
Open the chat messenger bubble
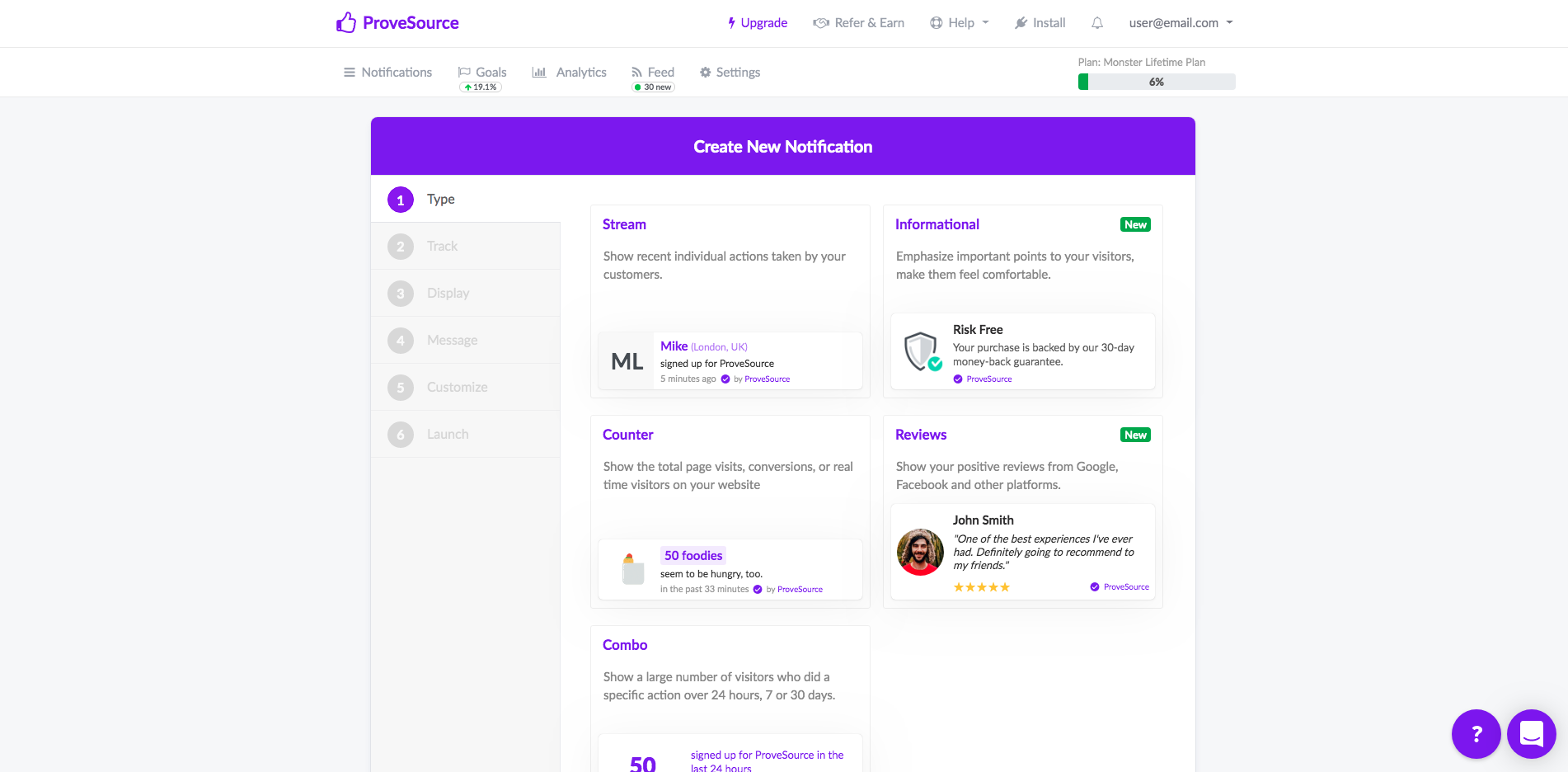[x=1532, y=734]
